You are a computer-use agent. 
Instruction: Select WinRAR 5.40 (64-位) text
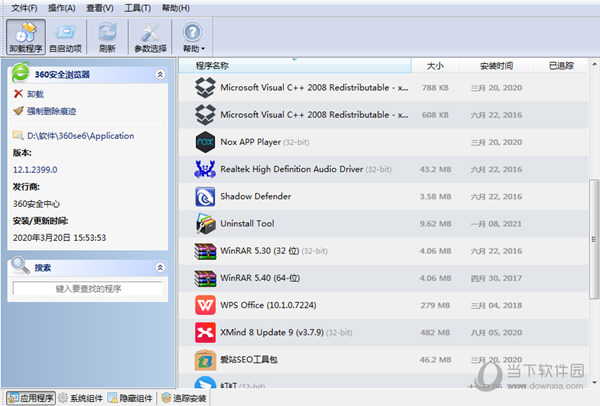point(260,278)
